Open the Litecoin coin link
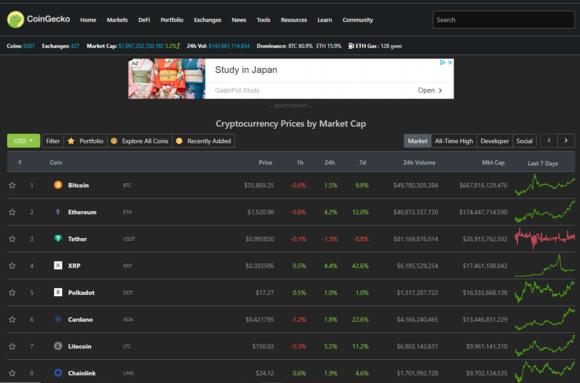The height and width of the screenshot is (383, 580). (80, 346)
